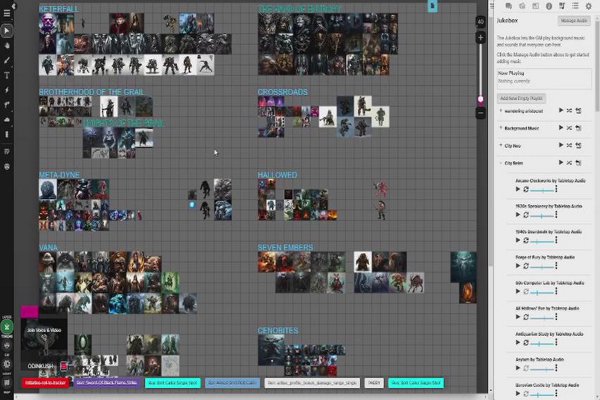The width and height of the screenshot is (600, 400).
Task: Switch to the Compendium tab
Action: pyautogui.click(x=549, y=6)
